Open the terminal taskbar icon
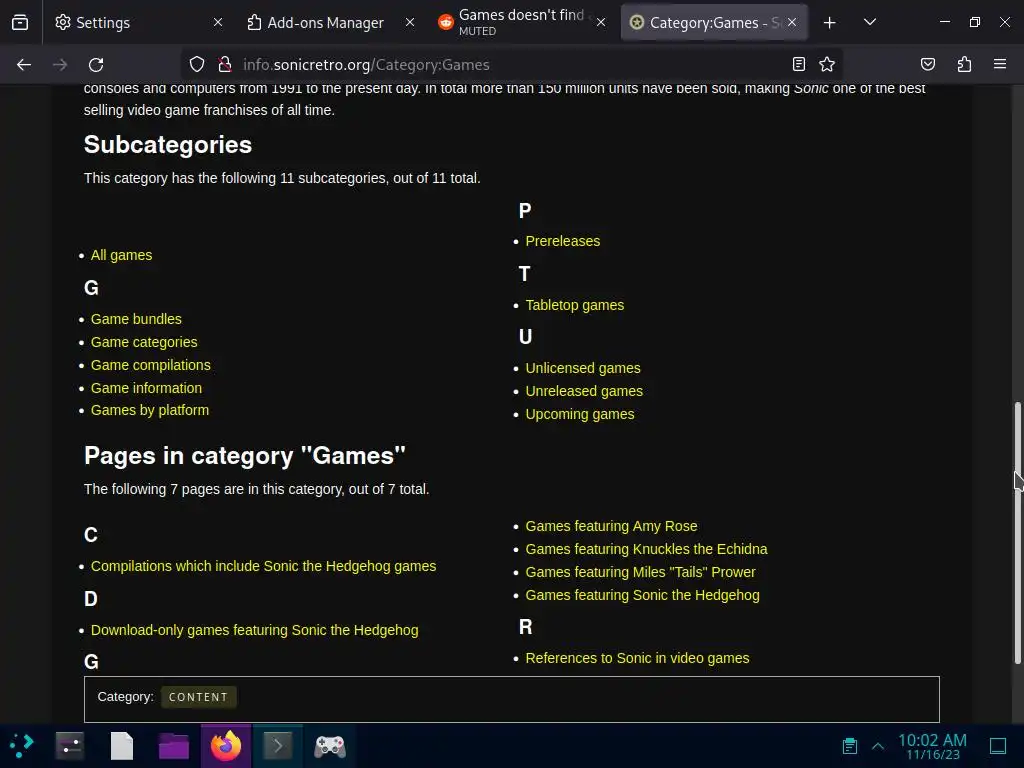 click(278, 745)
